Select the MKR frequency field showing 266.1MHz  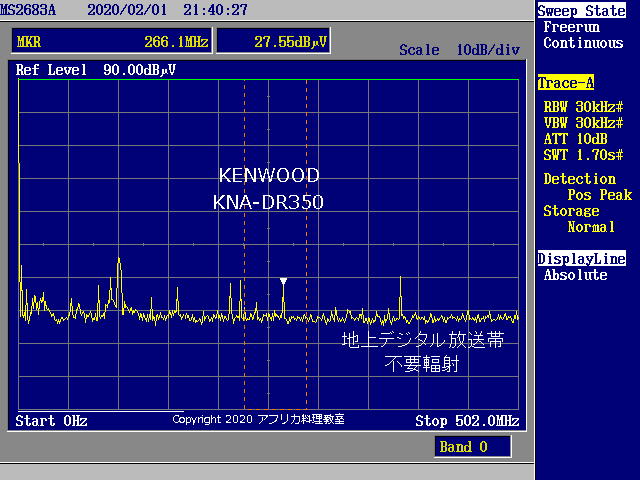click(112, 41)
